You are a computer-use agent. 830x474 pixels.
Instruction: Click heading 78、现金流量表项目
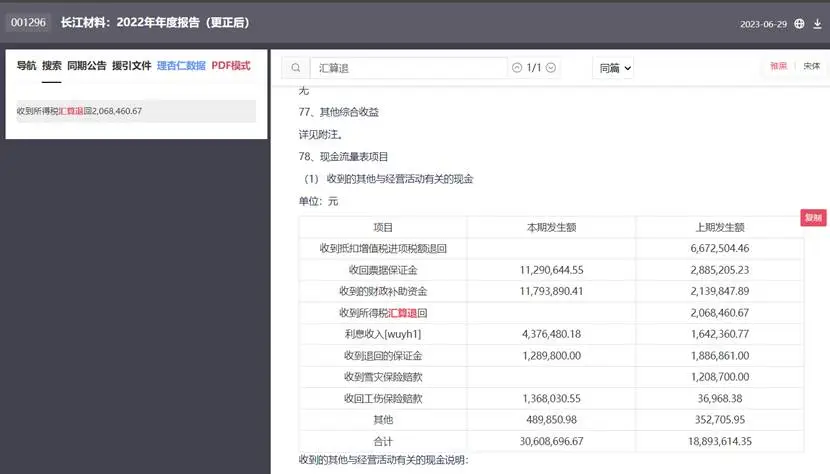click(x=343, y=157)
